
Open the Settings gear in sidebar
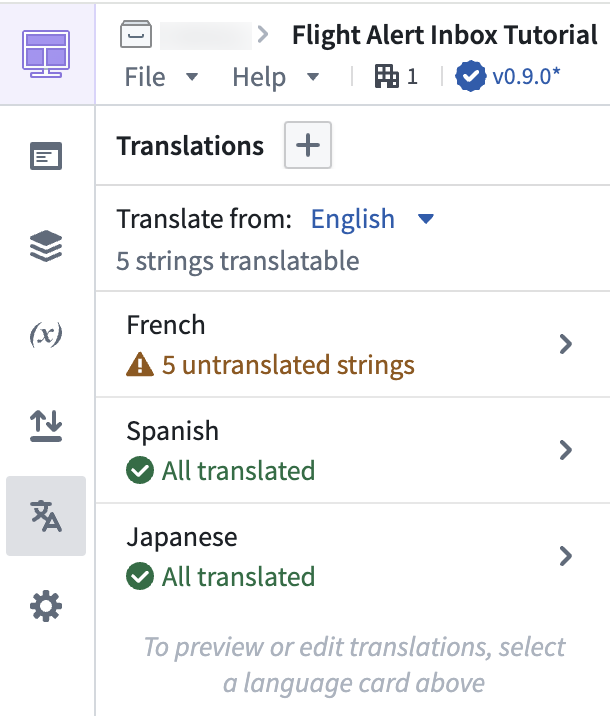pos(46,606)
